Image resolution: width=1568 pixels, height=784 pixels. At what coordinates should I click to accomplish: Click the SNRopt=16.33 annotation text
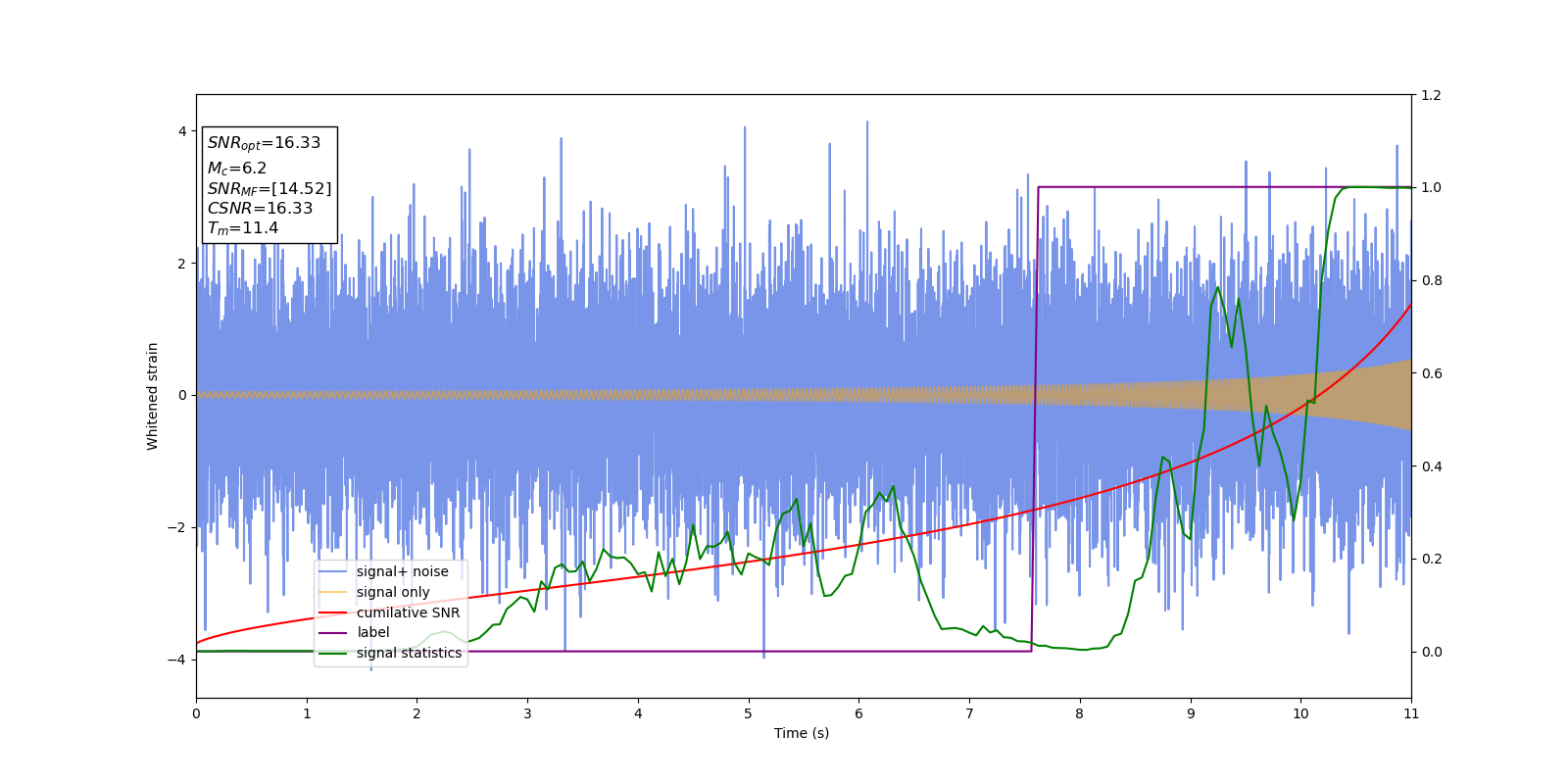tap(264, 143)
